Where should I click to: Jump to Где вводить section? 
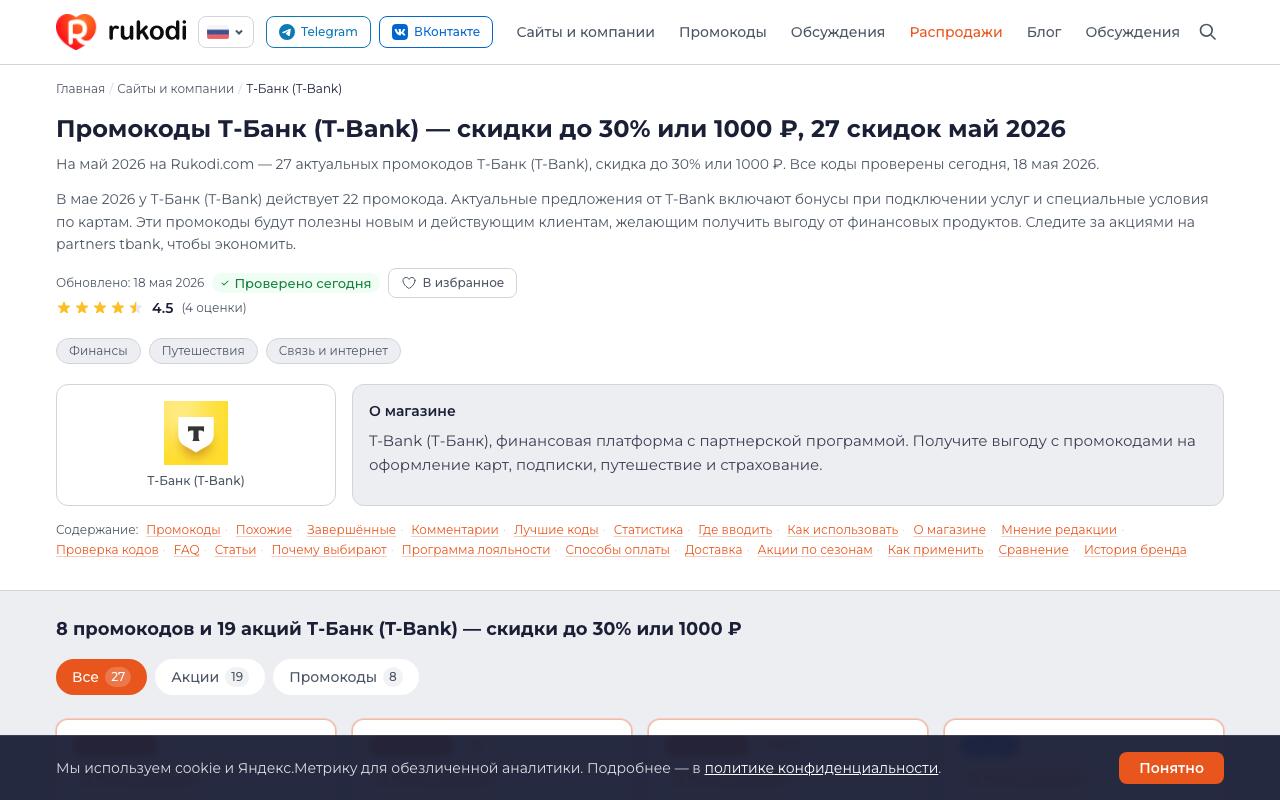(735, 530)
